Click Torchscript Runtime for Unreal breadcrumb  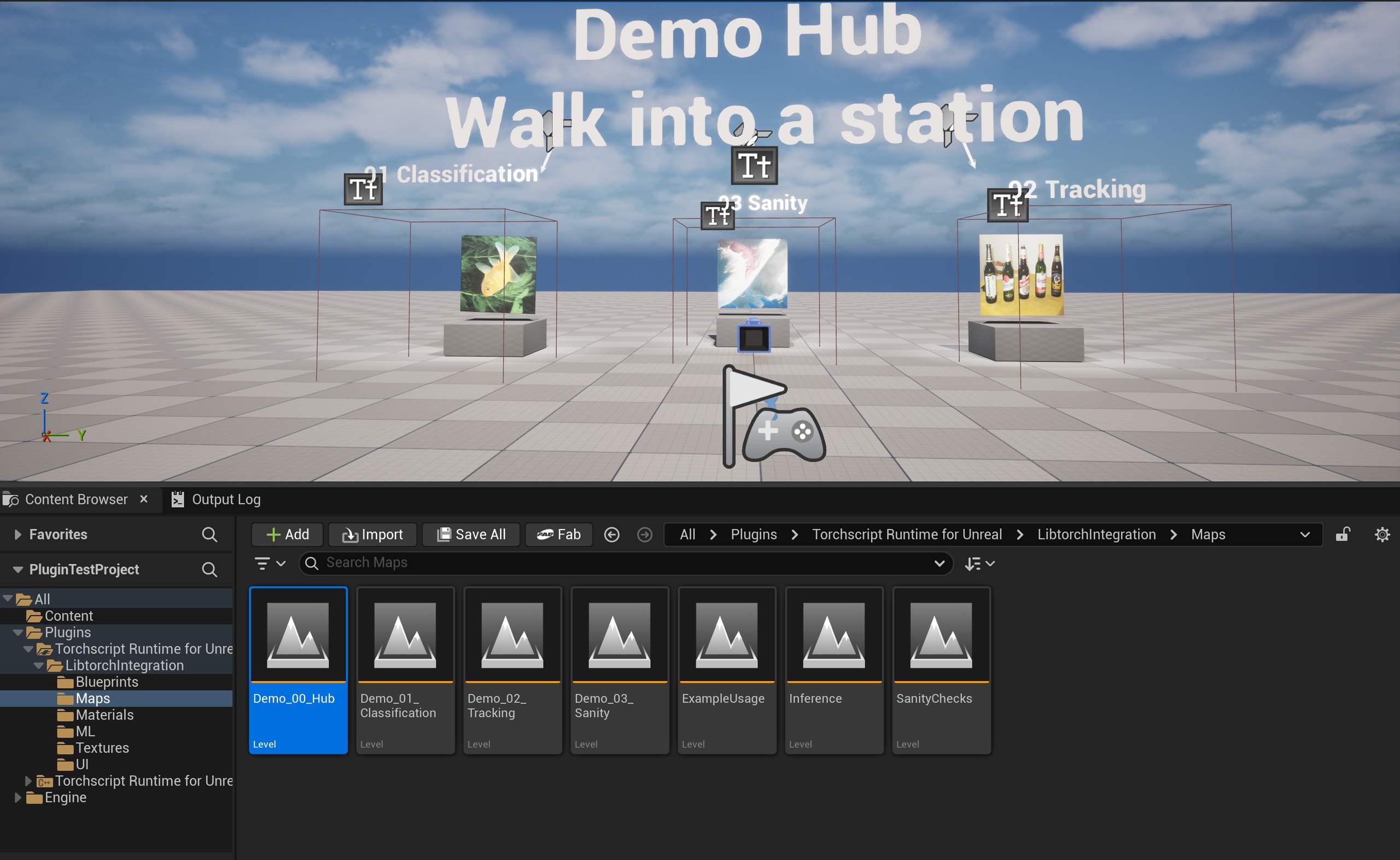[x=907, y=534]
